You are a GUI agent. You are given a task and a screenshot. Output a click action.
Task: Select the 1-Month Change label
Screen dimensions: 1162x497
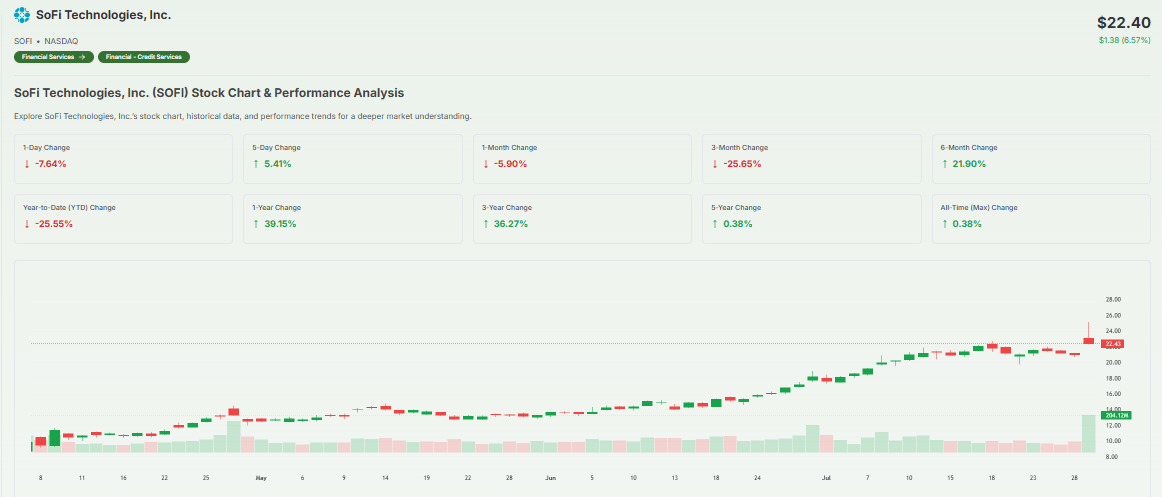pos(509,147)
